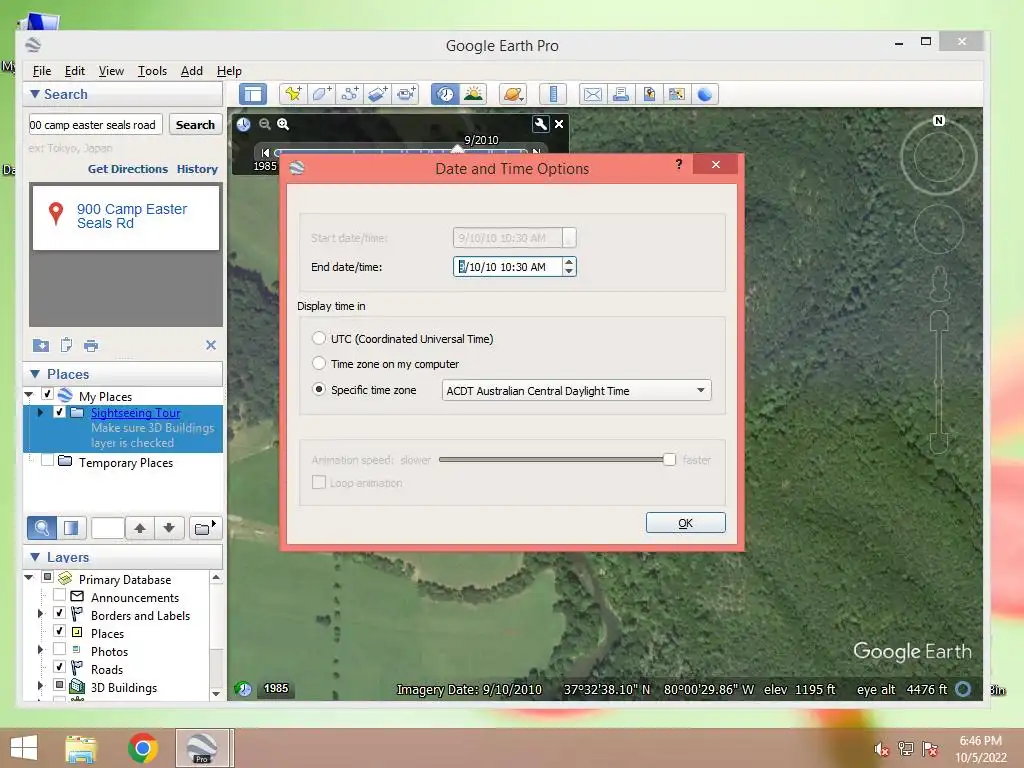Viewport: 1024px width, 768px height.
Task: Disable the Roads layer checkbox
Action: pyautogui.click(x=59, y=667)
